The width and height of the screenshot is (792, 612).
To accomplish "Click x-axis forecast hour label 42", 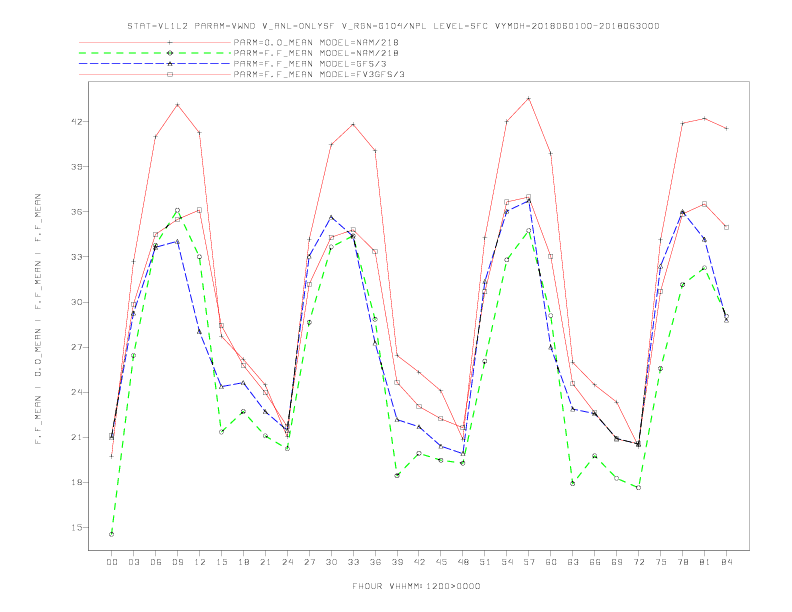I will 419,562.
